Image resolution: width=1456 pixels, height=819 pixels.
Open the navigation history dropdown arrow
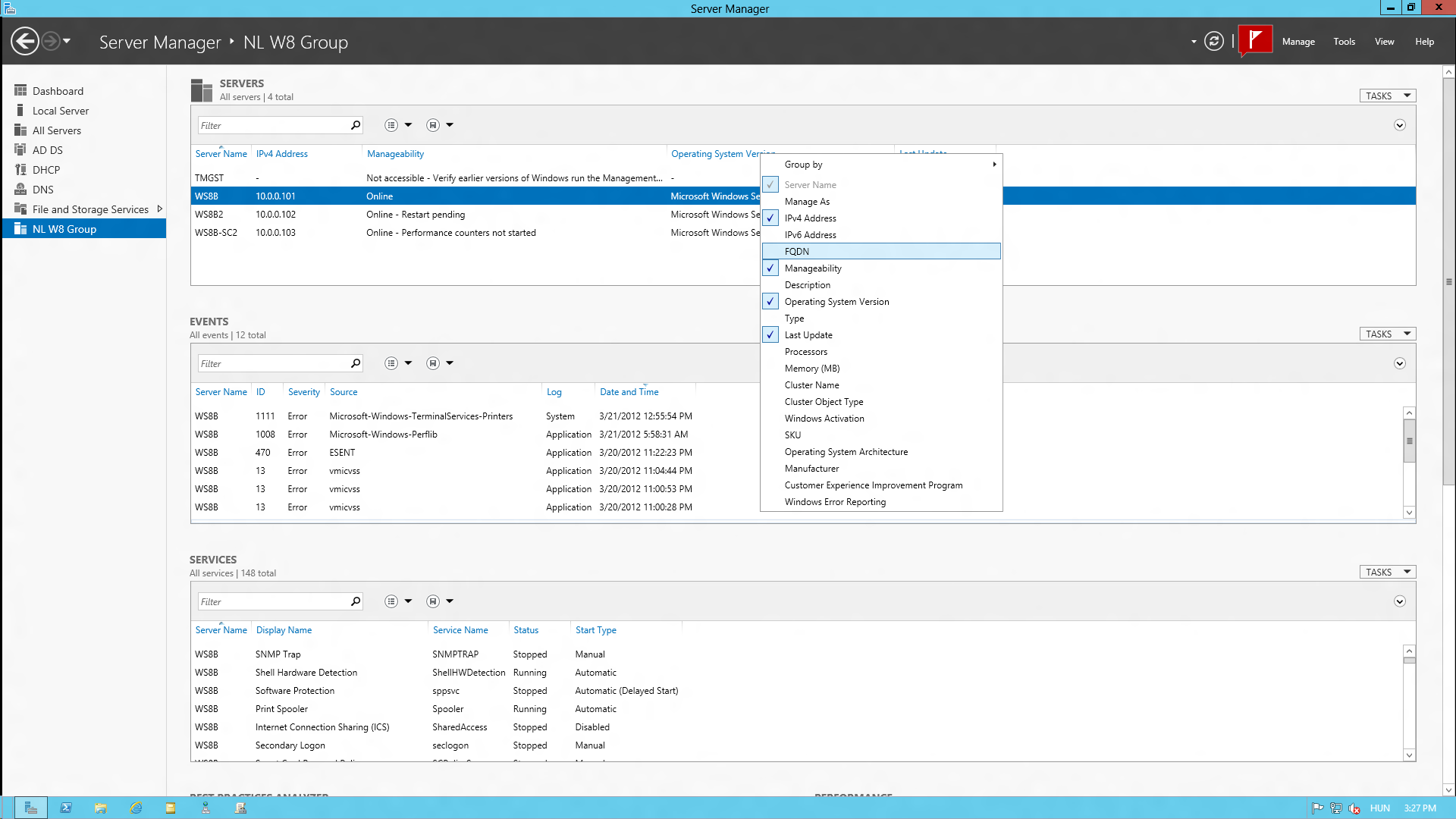(x=67, y=41)
